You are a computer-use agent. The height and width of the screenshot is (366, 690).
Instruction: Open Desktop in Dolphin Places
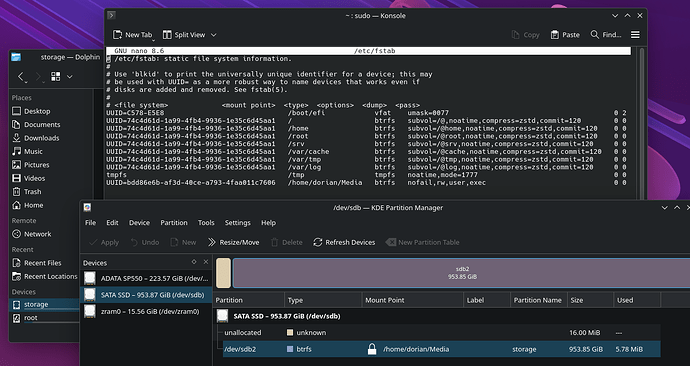click(x=31, y=111)
